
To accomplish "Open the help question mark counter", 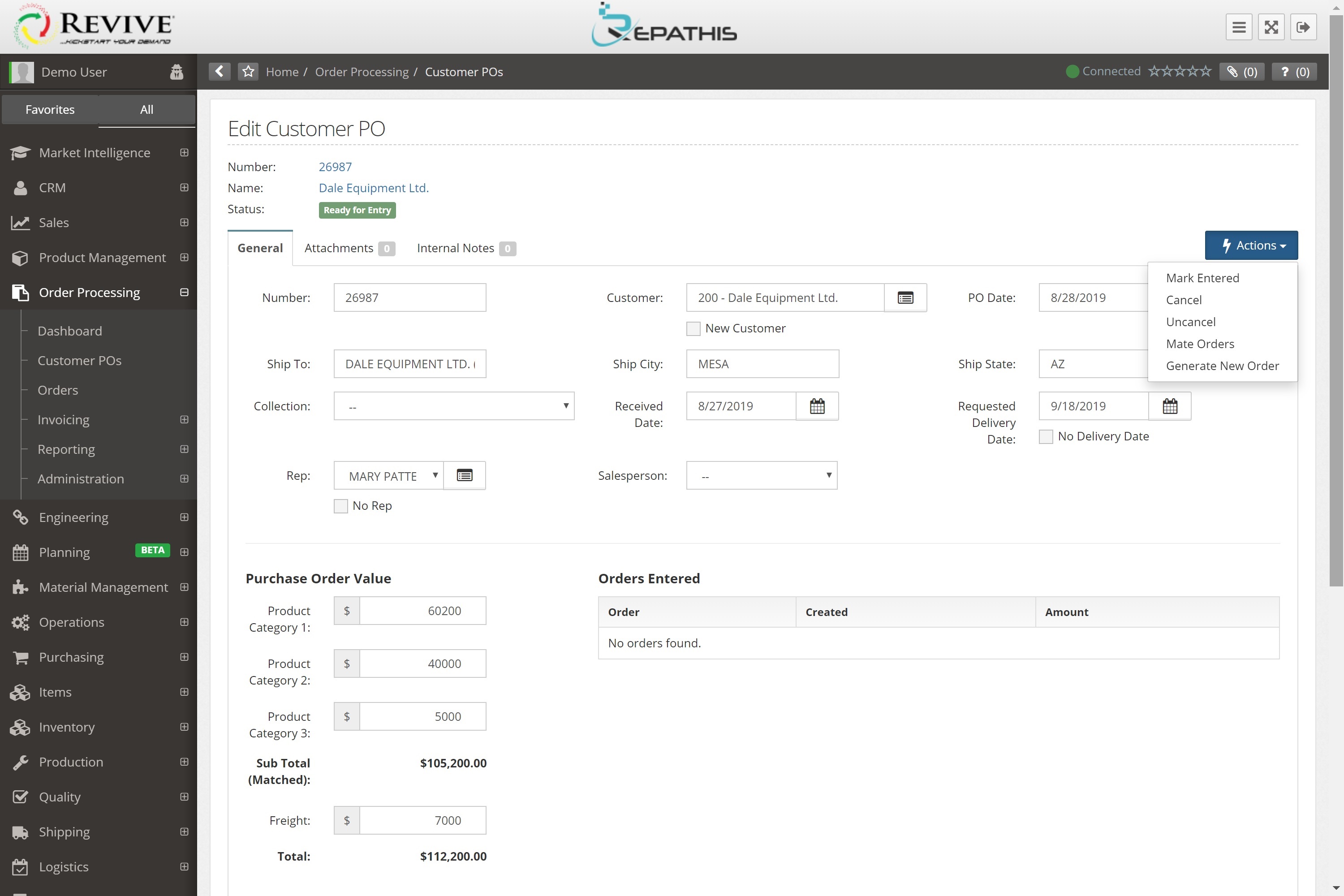I will point(1294,71).
